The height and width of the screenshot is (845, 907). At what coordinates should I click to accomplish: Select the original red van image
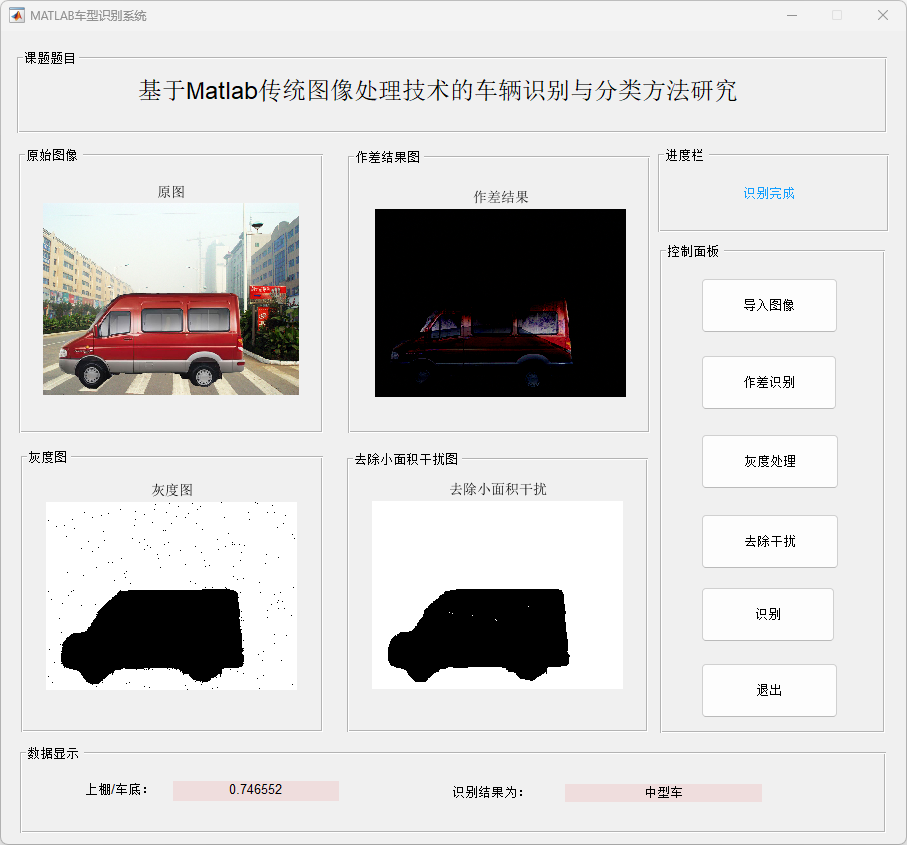coord(171,299)
